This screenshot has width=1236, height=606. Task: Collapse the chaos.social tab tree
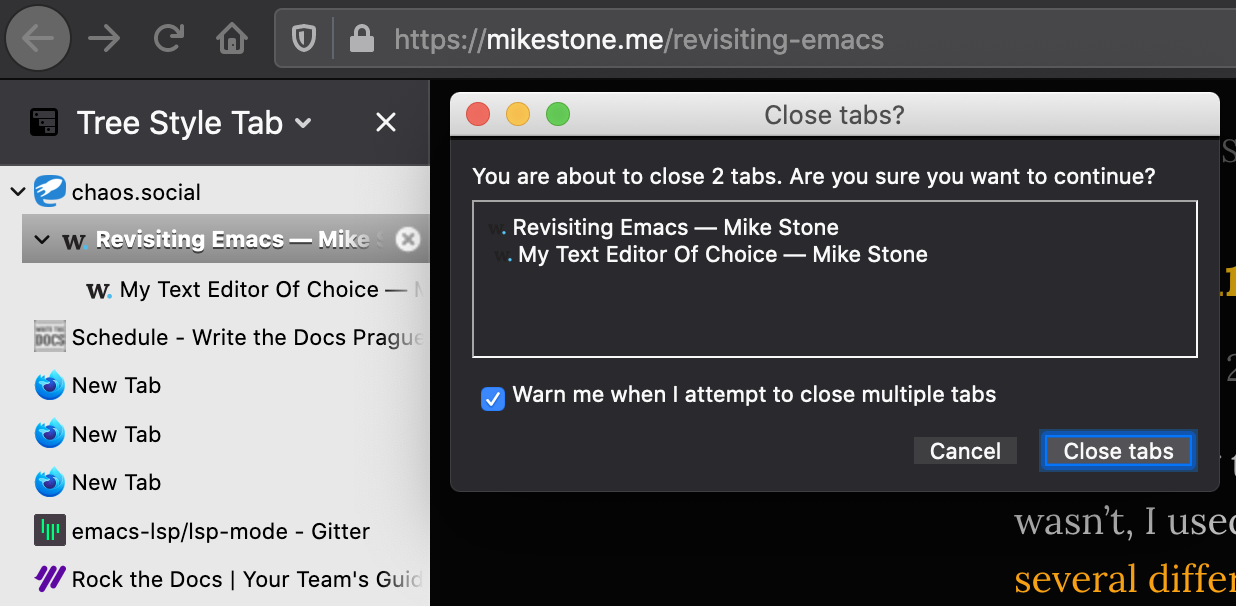17,191
